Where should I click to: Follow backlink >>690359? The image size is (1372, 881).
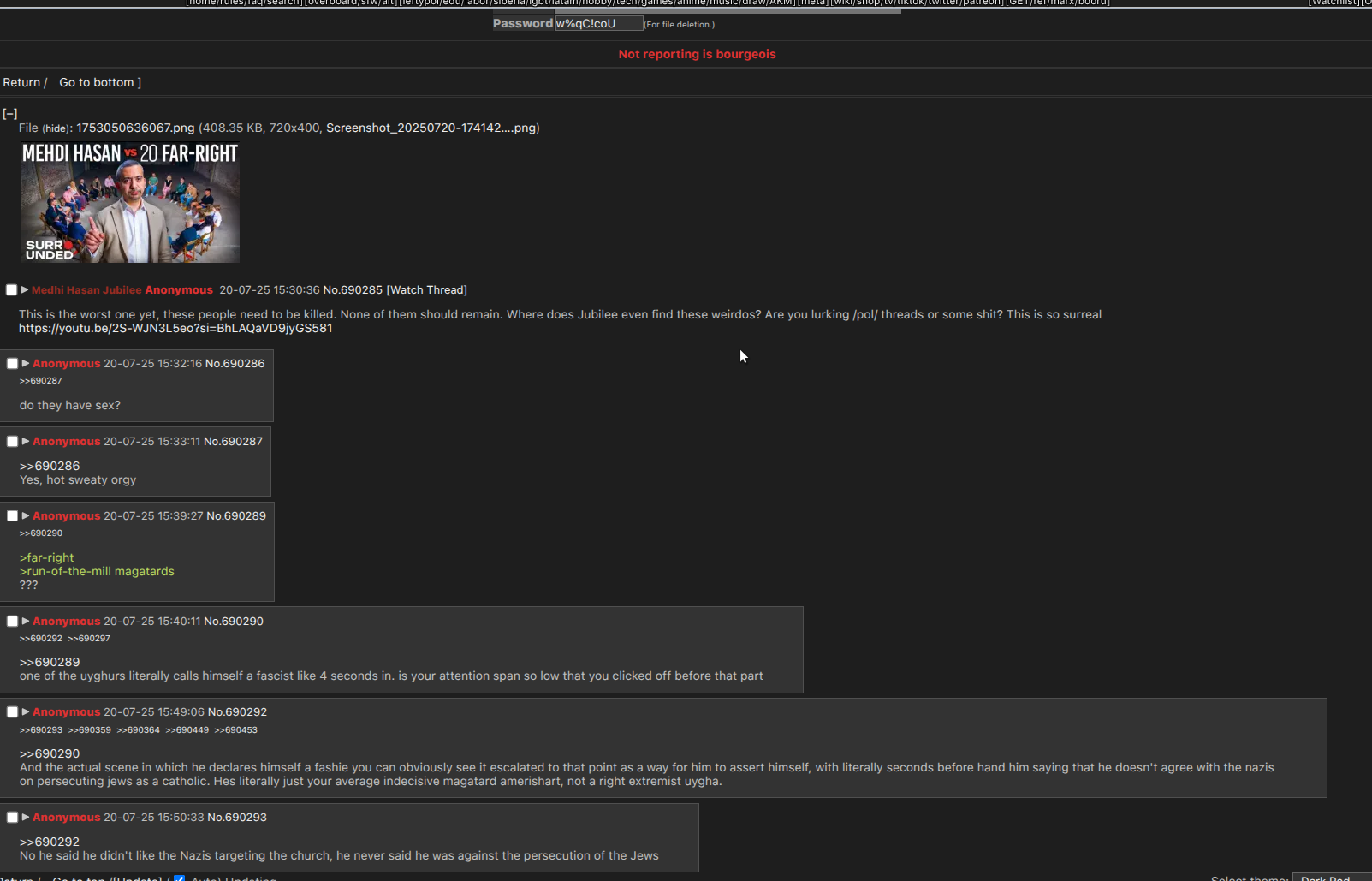[x=90, y=729]
